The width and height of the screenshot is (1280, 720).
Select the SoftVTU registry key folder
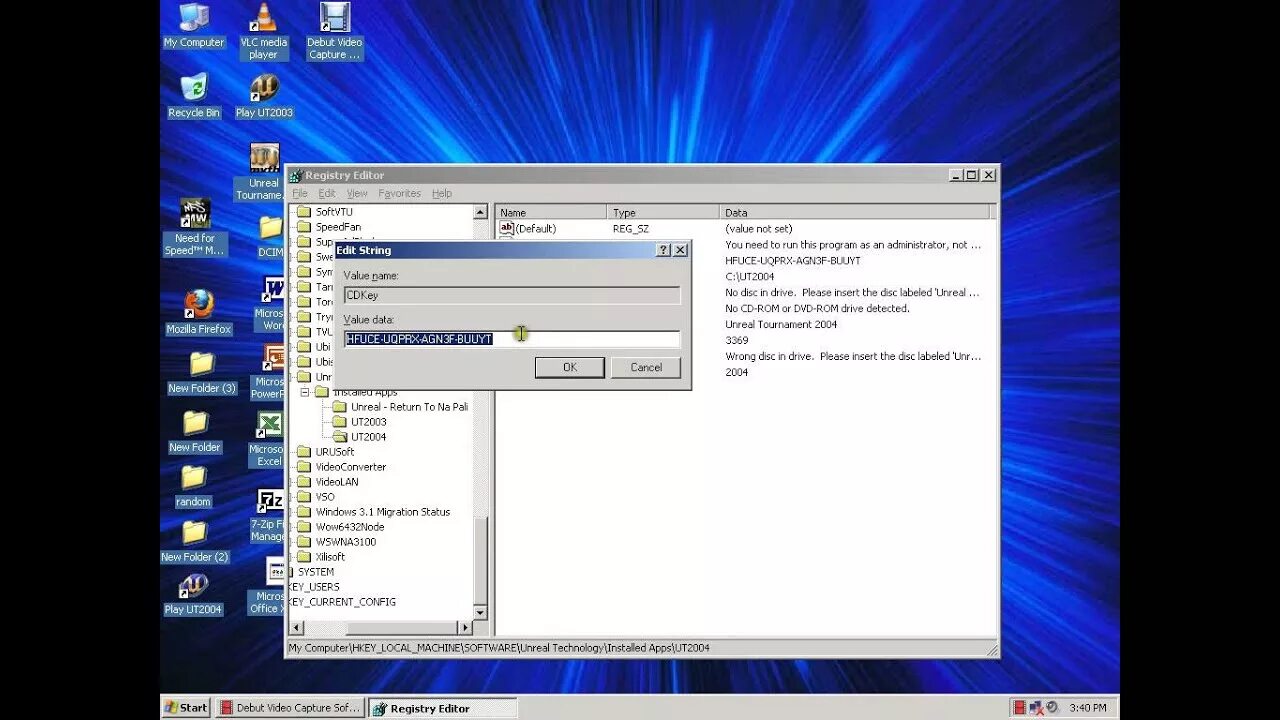(334, 212)
